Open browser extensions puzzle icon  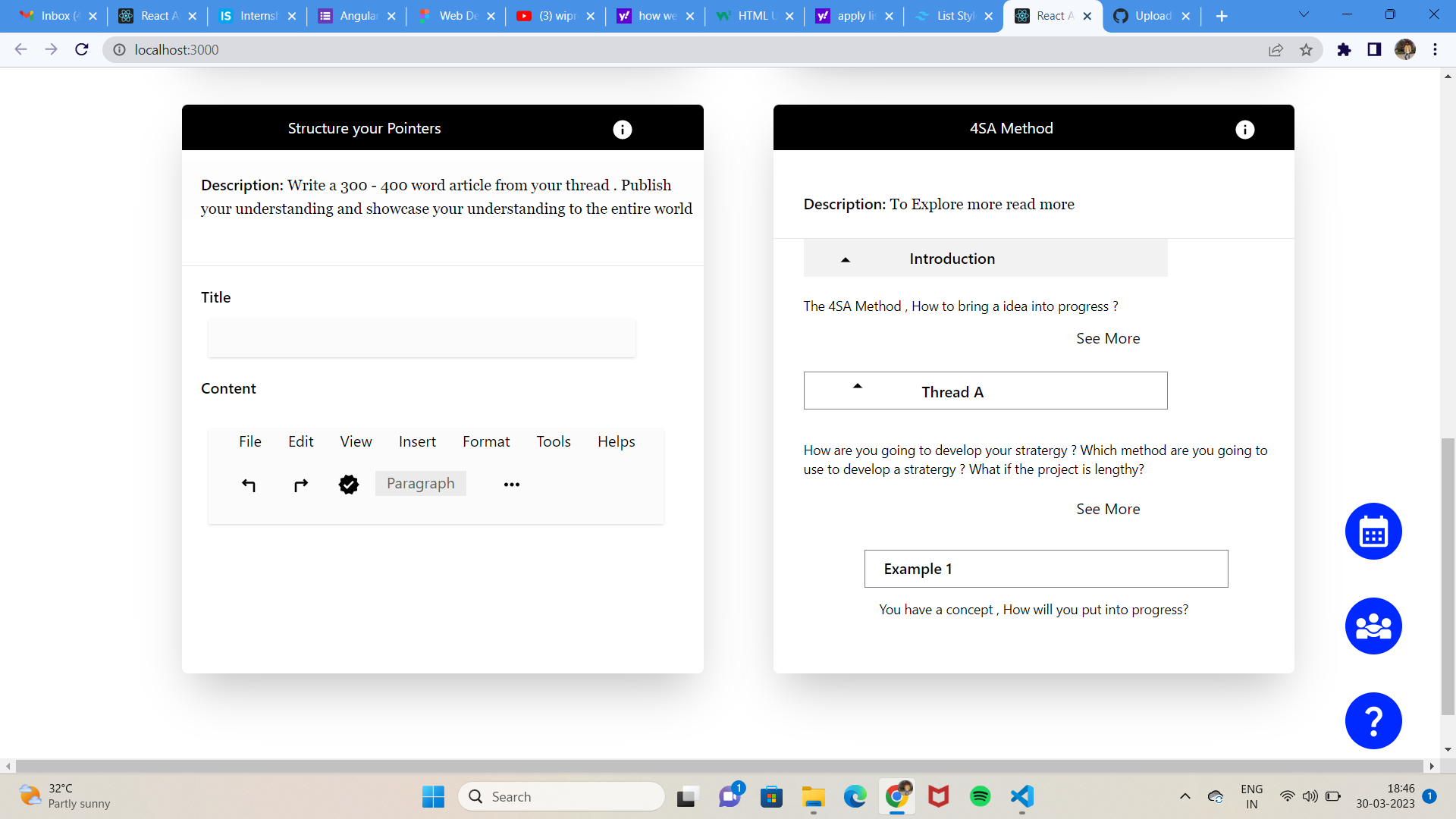click(1344, 50)
